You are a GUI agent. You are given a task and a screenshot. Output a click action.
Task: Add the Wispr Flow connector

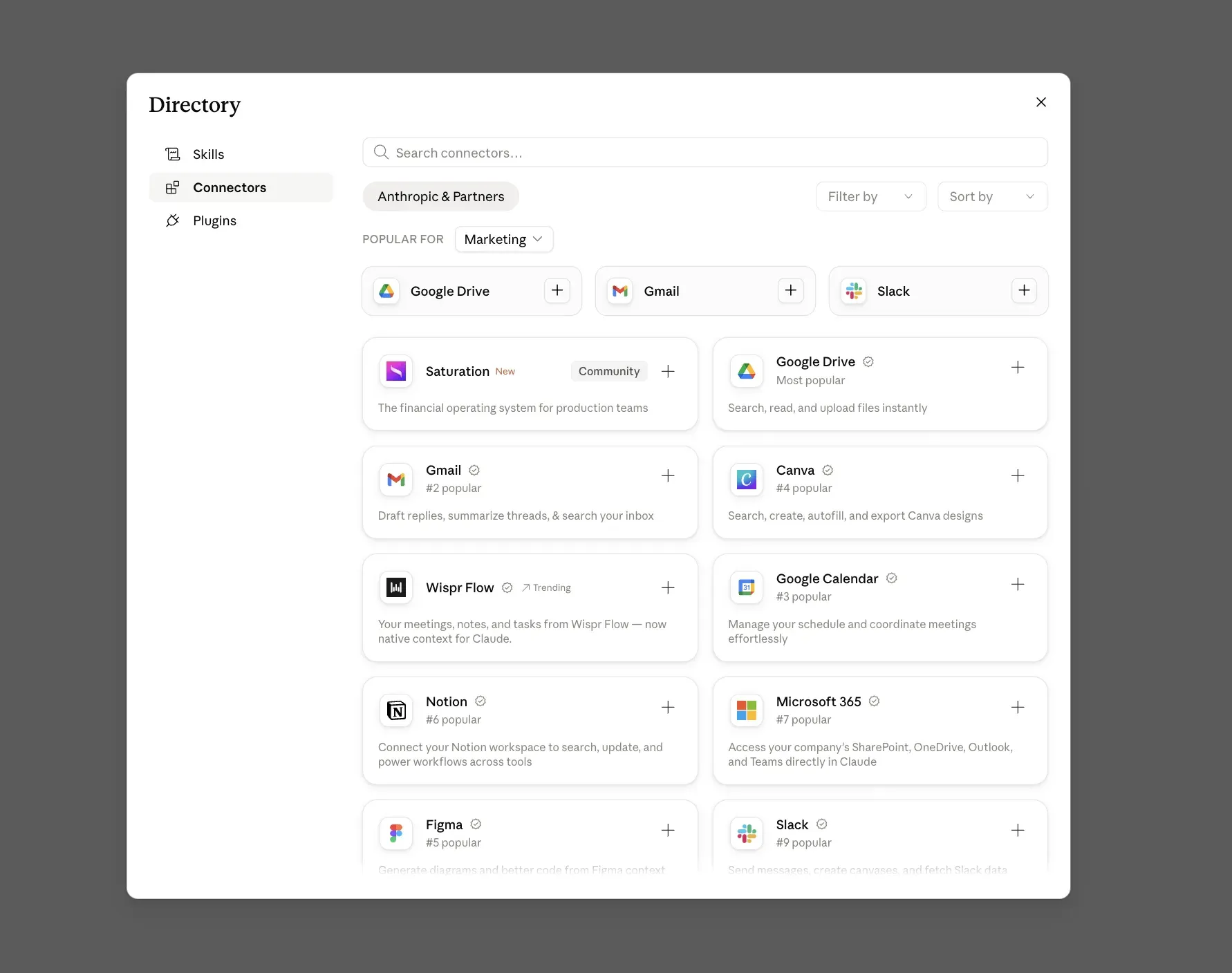668,587
